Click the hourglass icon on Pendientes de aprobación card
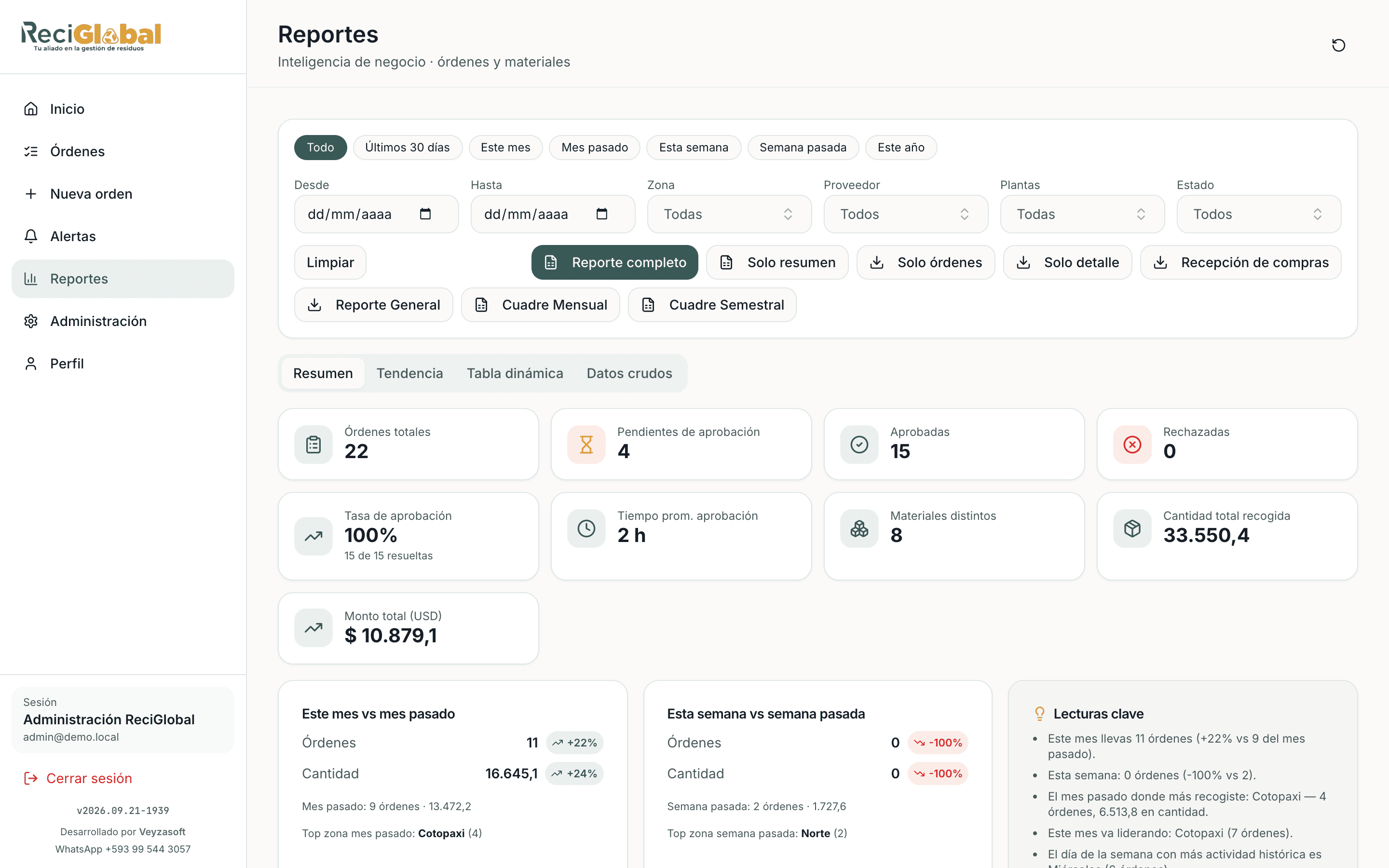 [586, 444]
